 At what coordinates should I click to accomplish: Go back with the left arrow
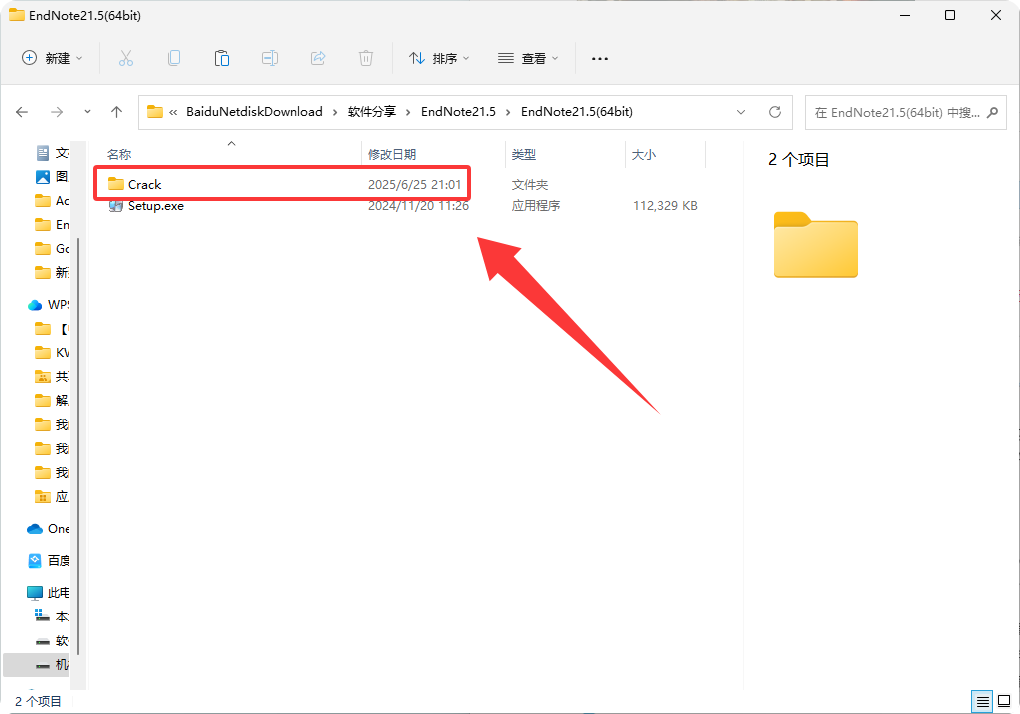22,112
